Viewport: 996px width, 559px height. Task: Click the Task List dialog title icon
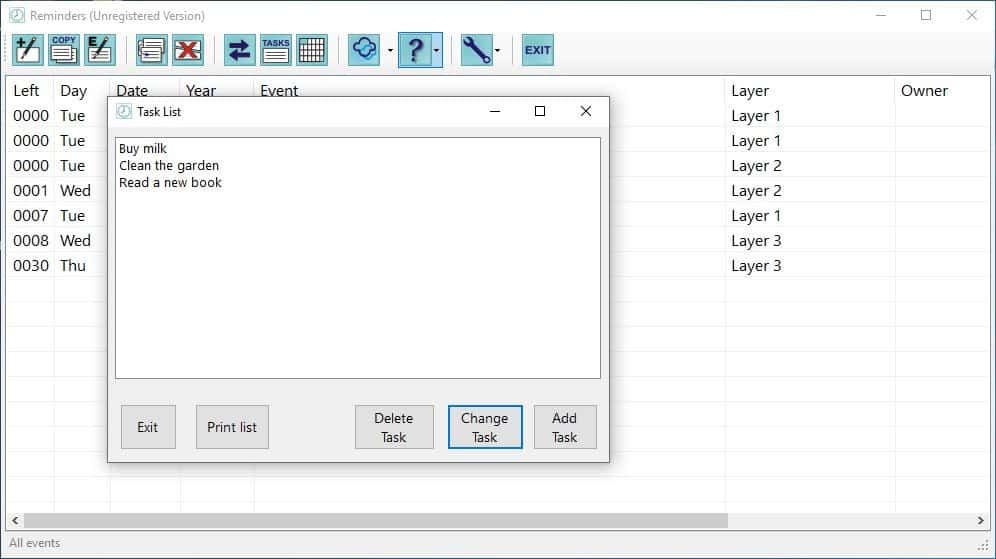124,112
